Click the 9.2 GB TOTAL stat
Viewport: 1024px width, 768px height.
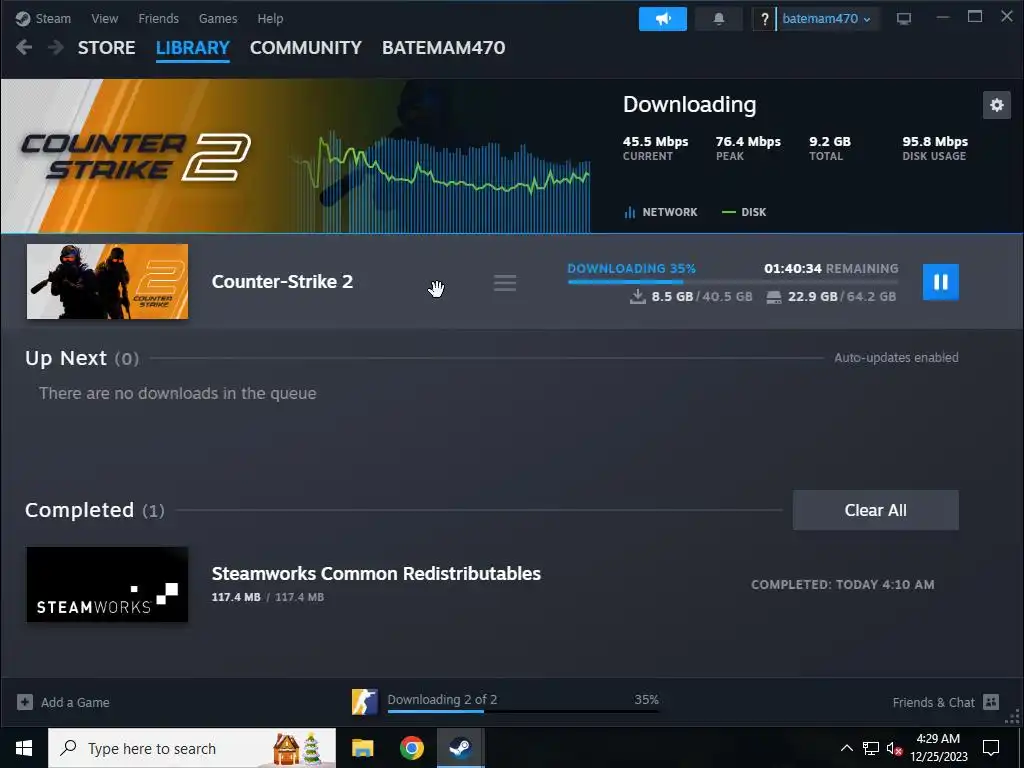click(x=829, y=148)
